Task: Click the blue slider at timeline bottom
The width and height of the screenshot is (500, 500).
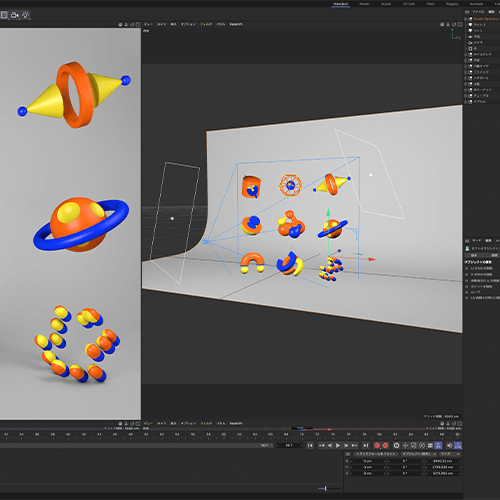Action: pos(322,489)
